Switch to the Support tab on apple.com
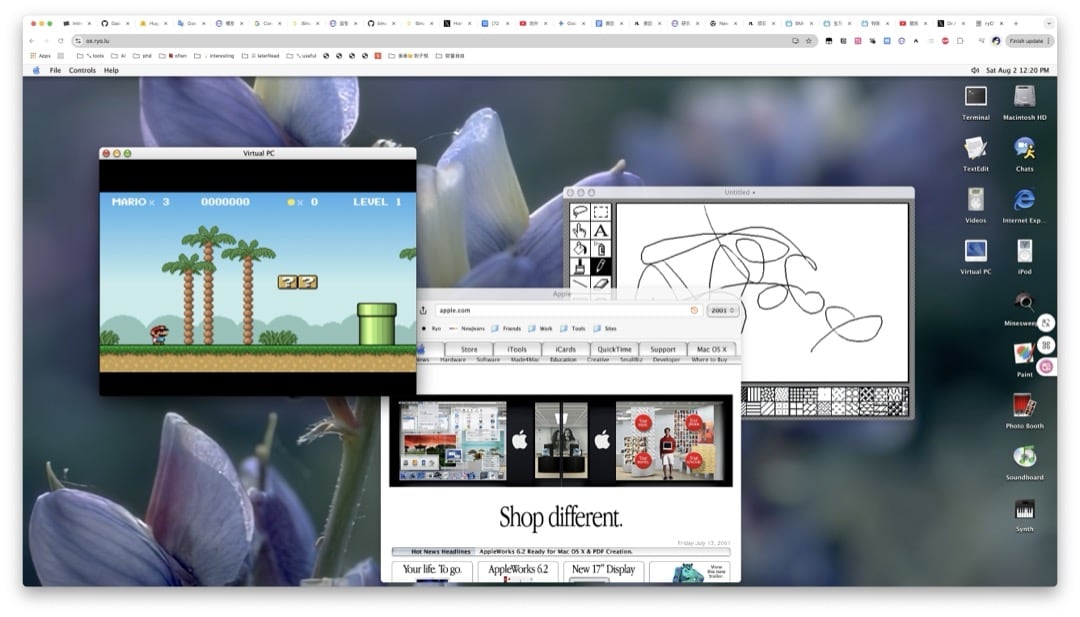1080x617 pixels. [x=663, y=349]
